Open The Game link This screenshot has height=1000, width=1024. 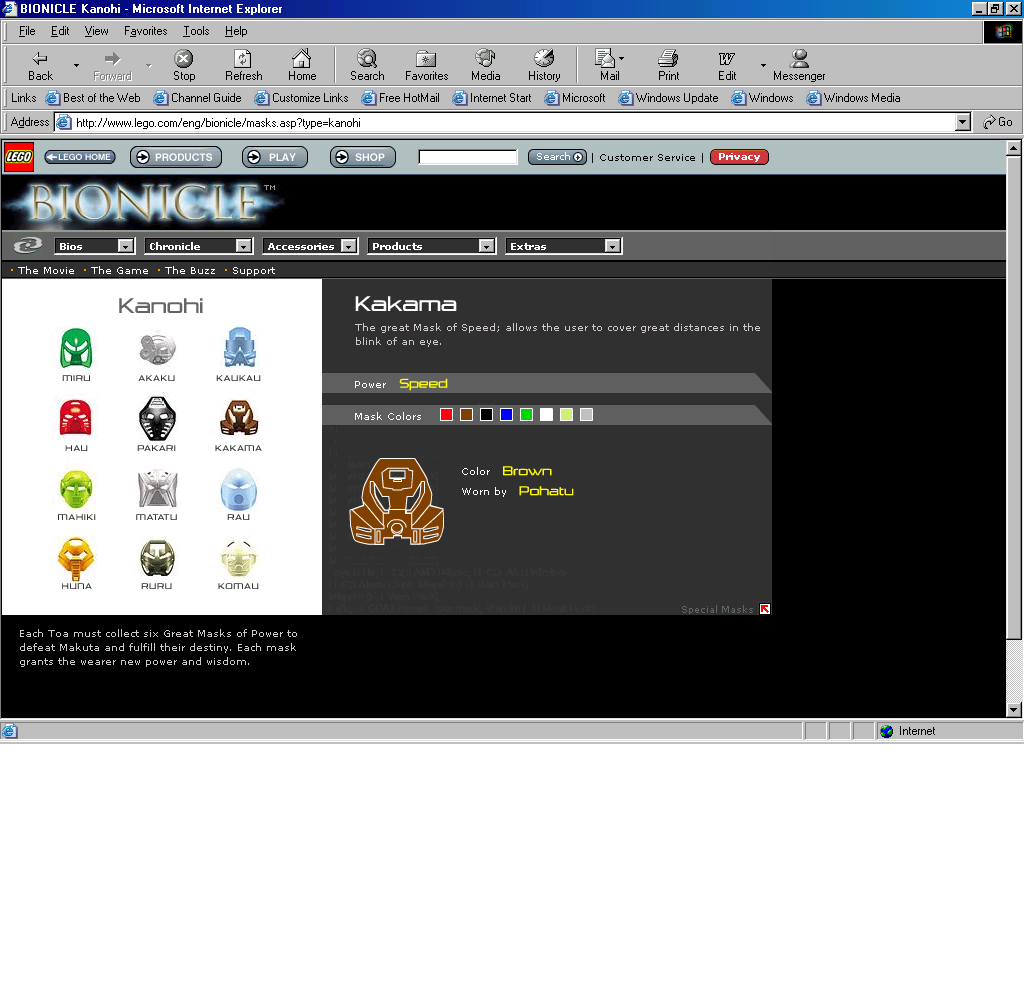click(x=120, y=270)
